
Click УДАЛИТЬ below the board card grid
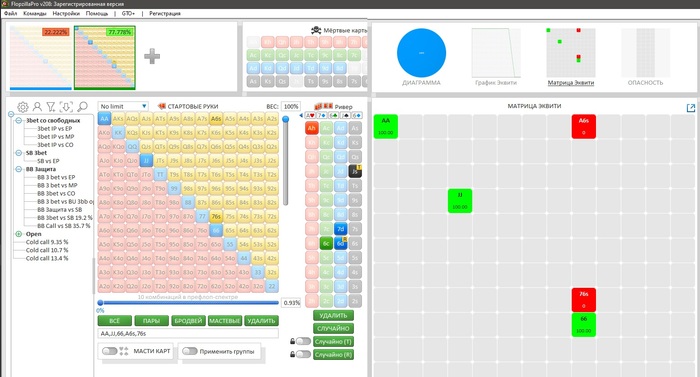(333, 315)
